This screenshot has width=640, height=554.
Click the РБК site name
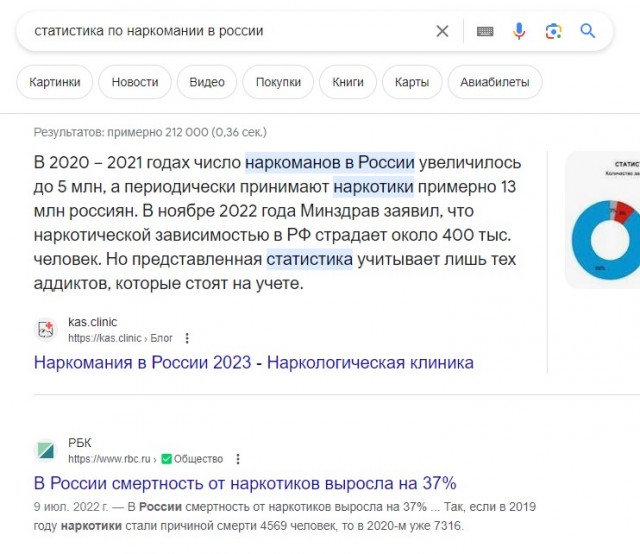coord(80,443)
